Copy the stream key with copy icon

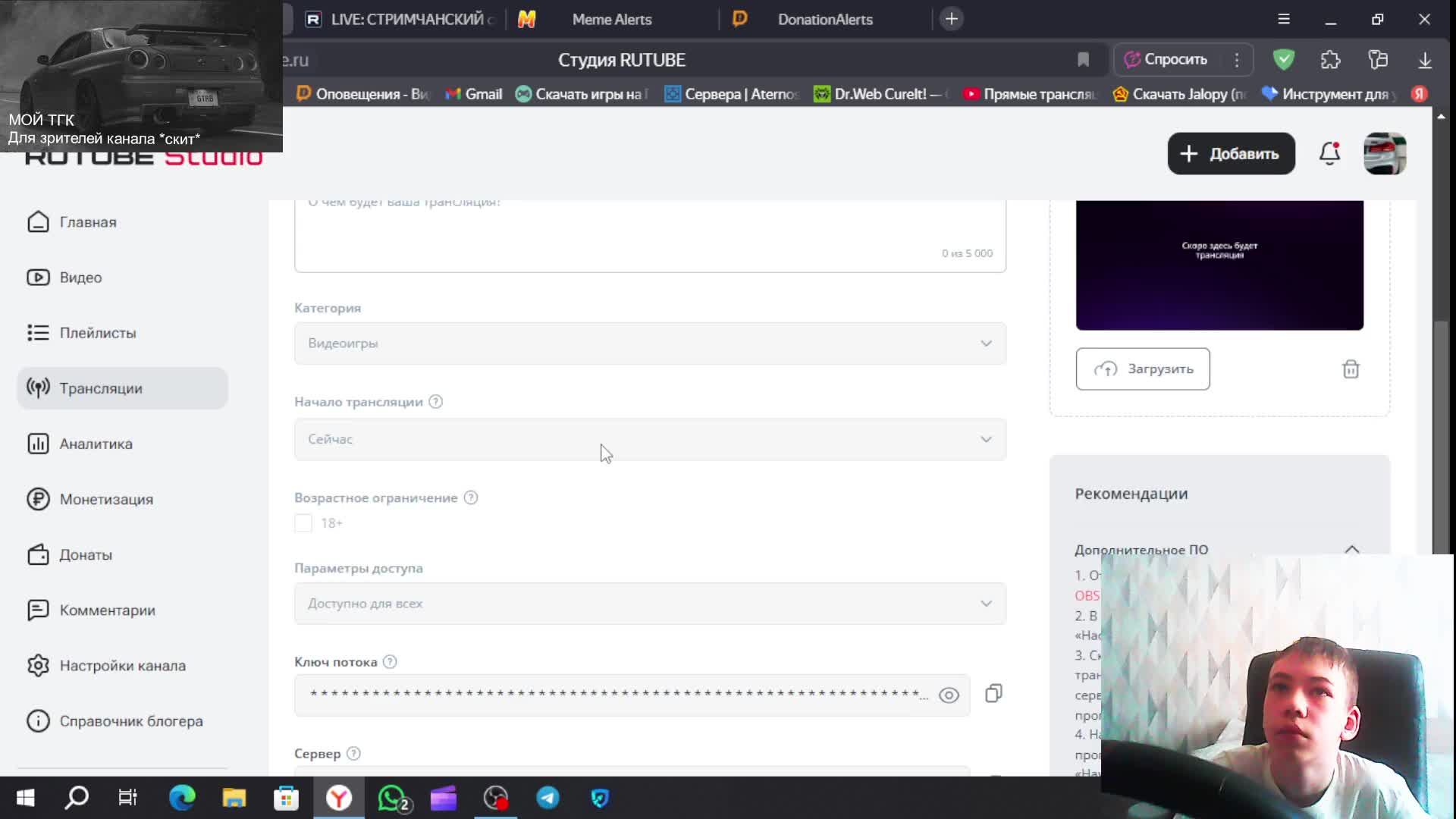pos(993,694)
